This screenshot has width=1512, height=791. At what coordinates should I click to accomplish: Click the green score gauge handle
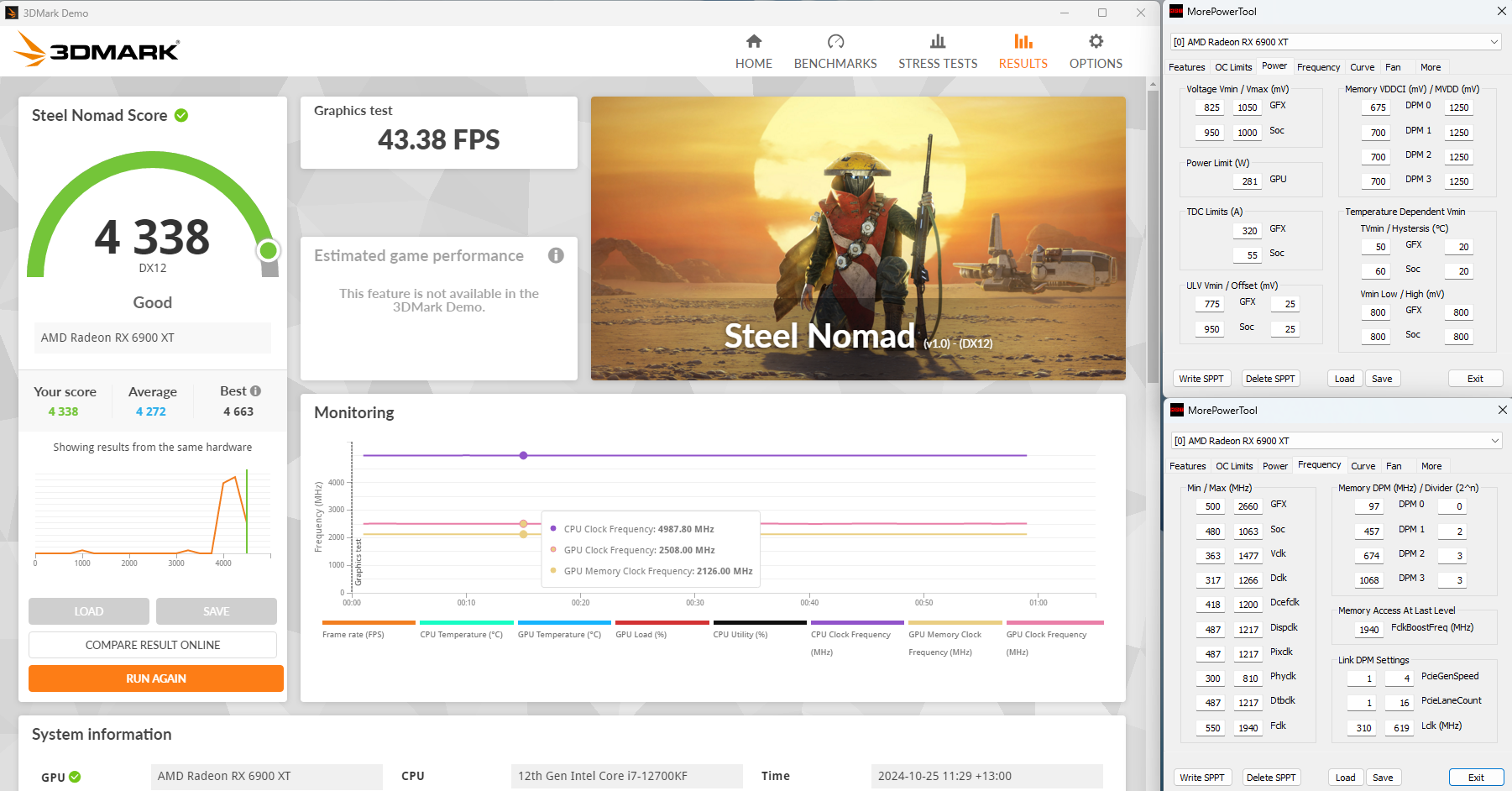(269, 250)
